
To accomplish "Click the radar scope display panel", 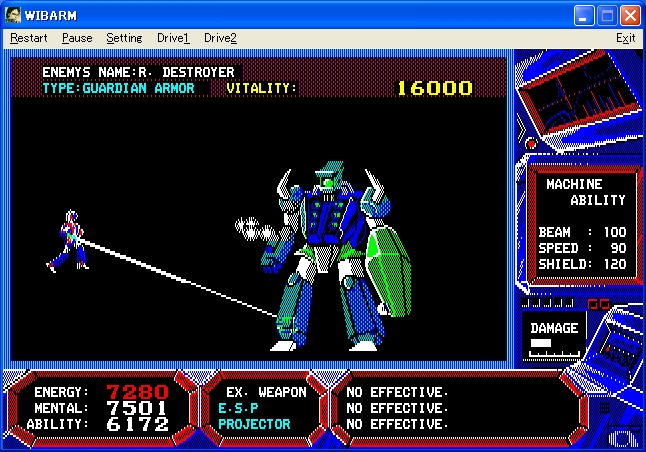I will 579,96.
